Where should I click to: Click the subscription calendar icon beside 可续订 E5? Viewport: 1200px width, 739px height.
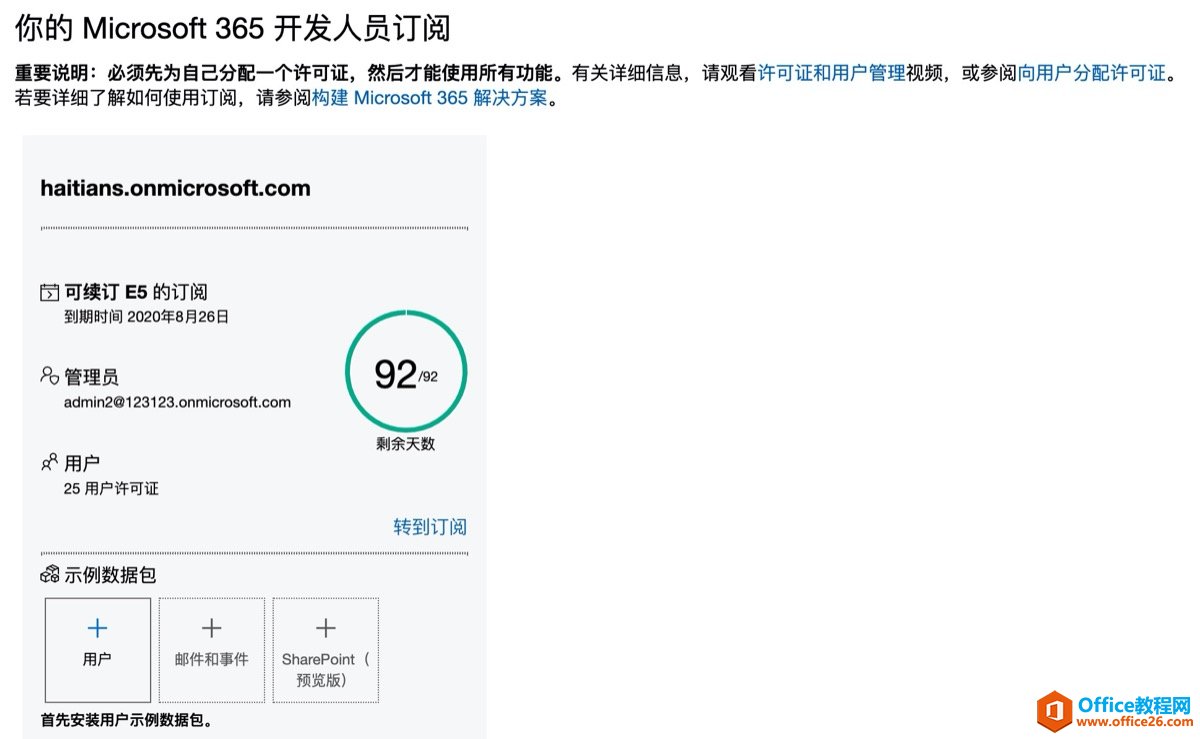(49, 293)
